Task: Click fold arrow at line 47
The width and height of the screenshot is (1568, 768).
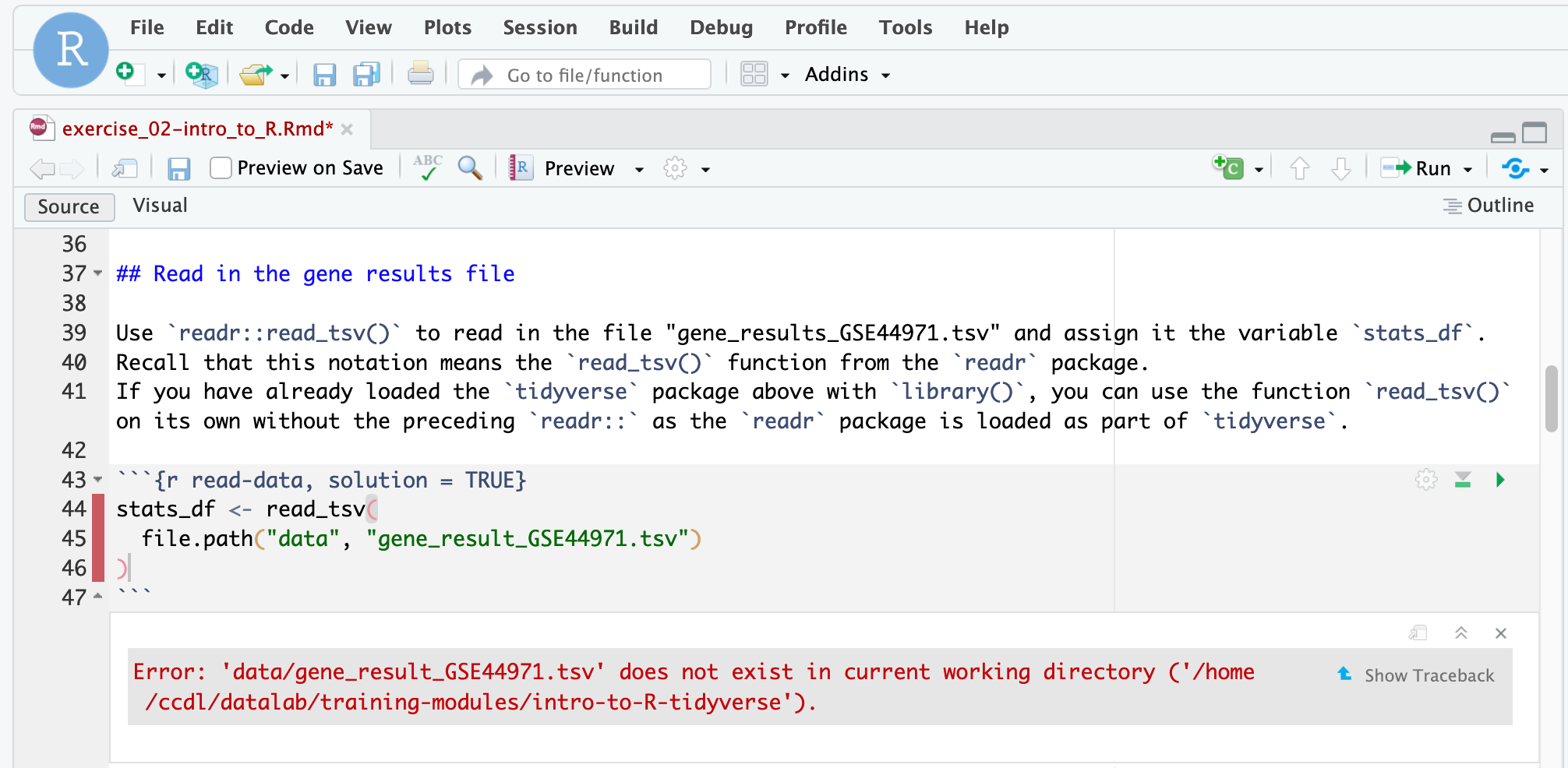Action: pyautogui.click(x=98, y=597)
